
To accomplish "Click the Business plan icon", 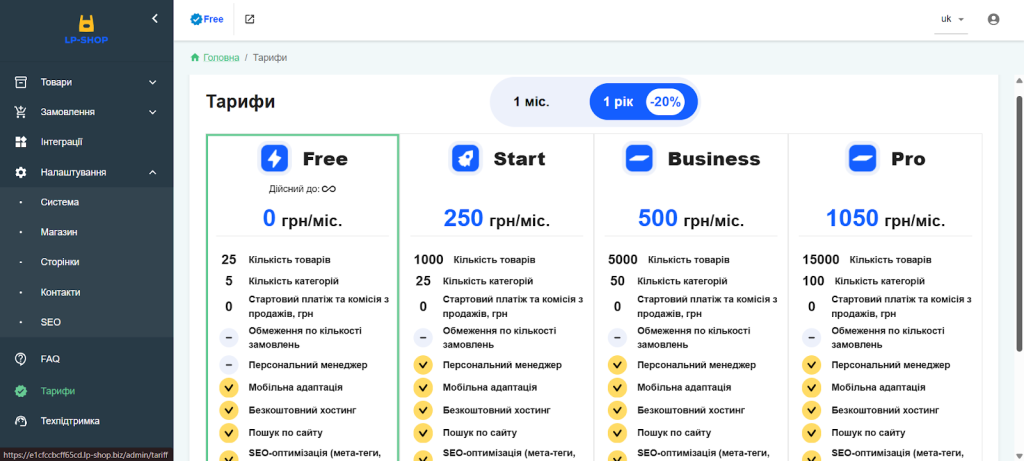I will pos(639,158).
